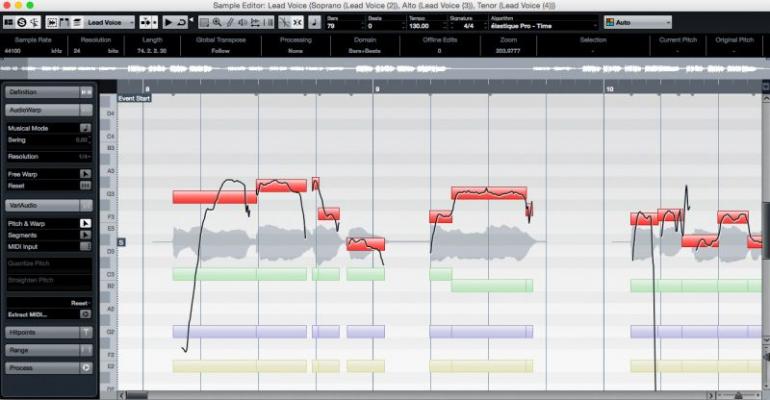Open the Range tab
Screen dimensions: 770x400
(42, 350)
